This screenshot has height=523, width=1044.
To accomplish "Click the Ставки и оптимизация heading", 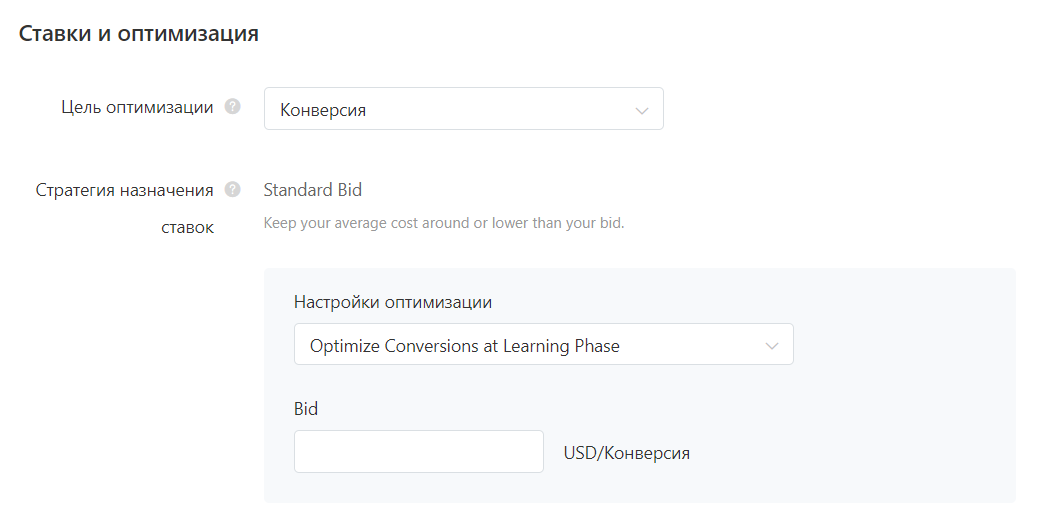I will point(139,34).
